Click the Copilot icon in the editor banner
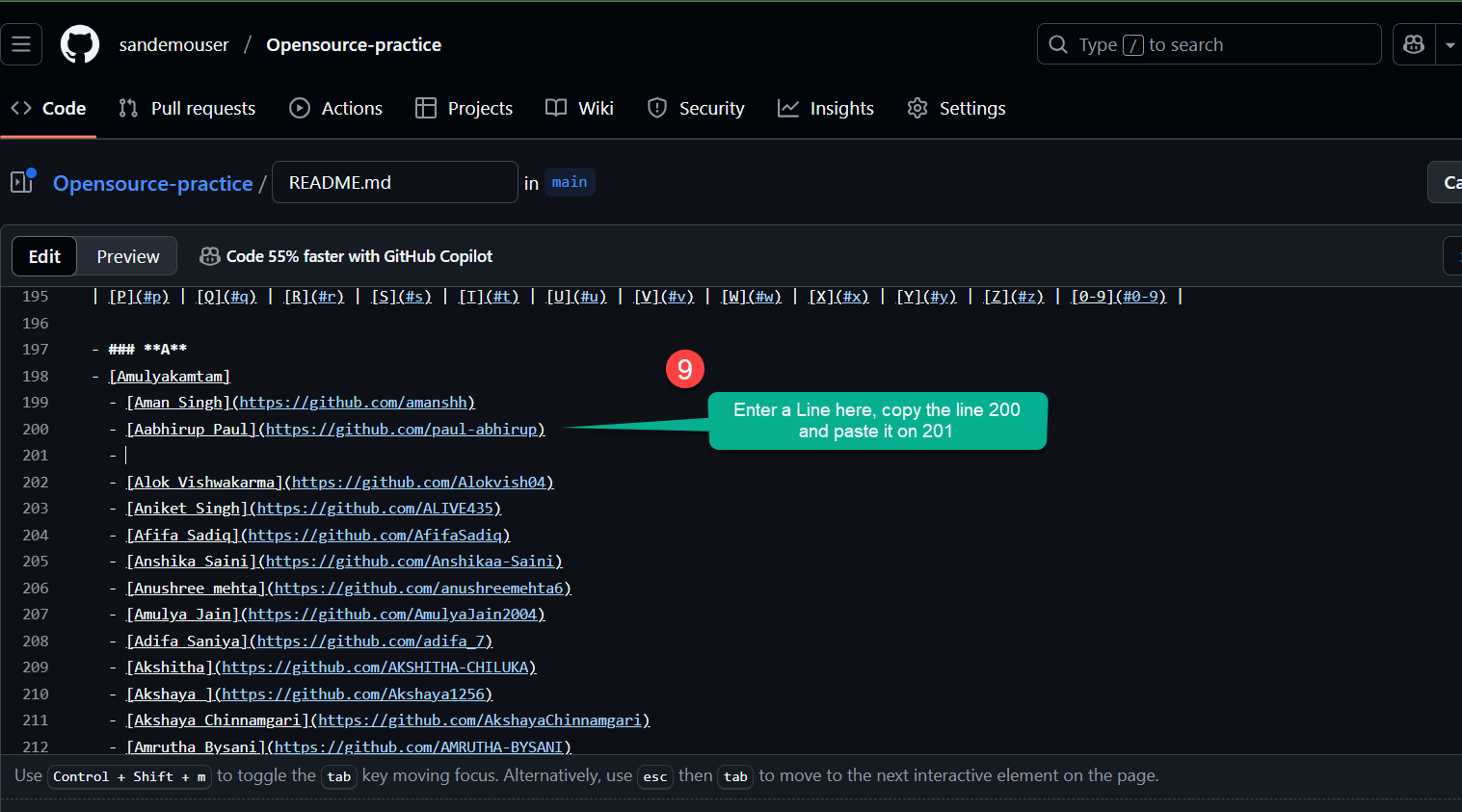Image resolution: width=1462 pixels, height=812 pixels. 209,256
